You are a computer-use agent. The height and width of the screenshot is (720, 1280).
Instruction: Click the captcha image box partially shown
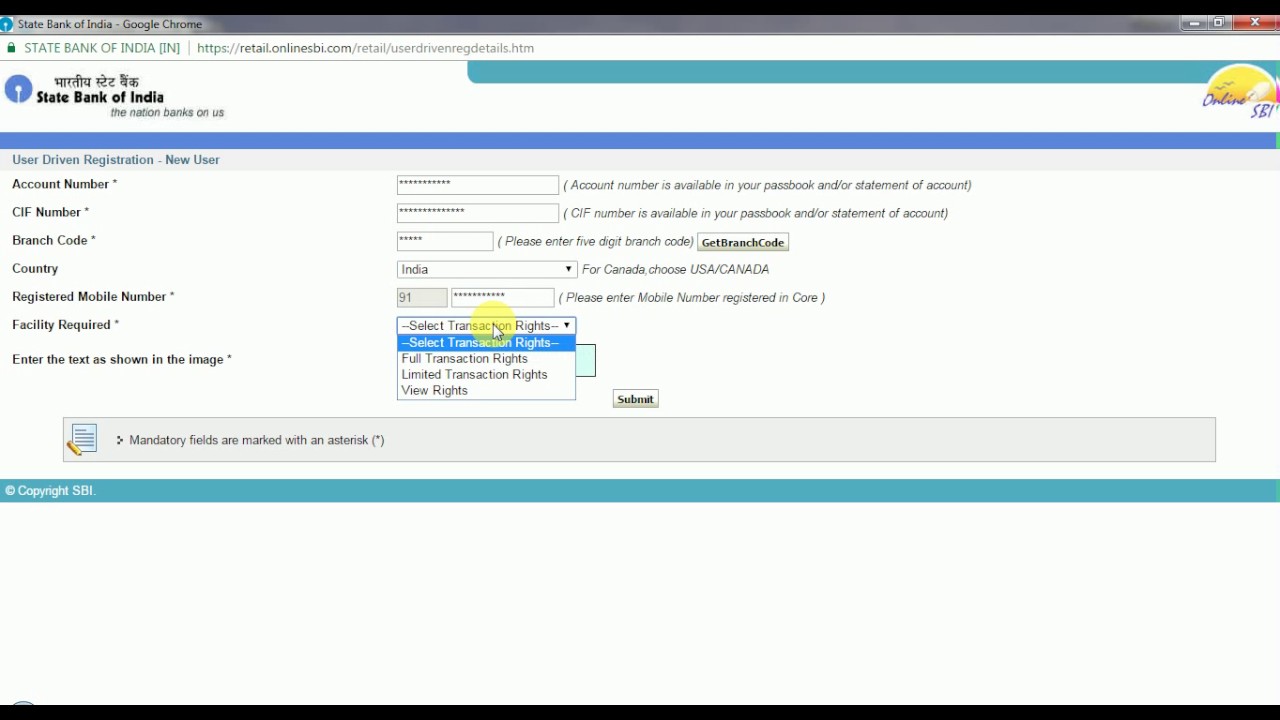tap(586, 361)
